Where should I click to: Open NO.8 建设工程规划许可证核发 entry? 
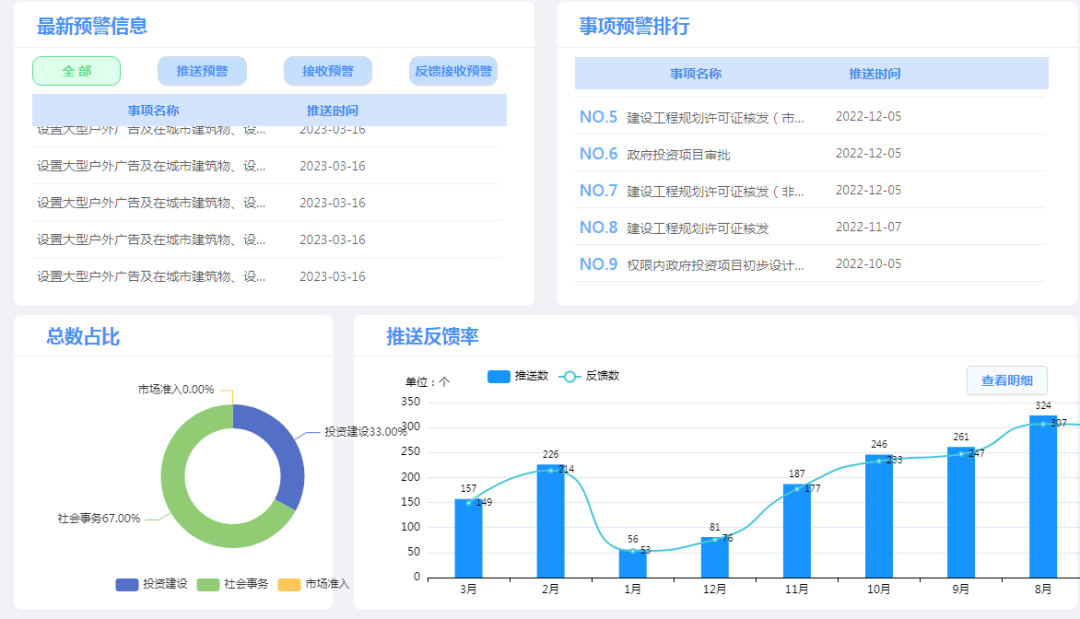coord(697,228)
